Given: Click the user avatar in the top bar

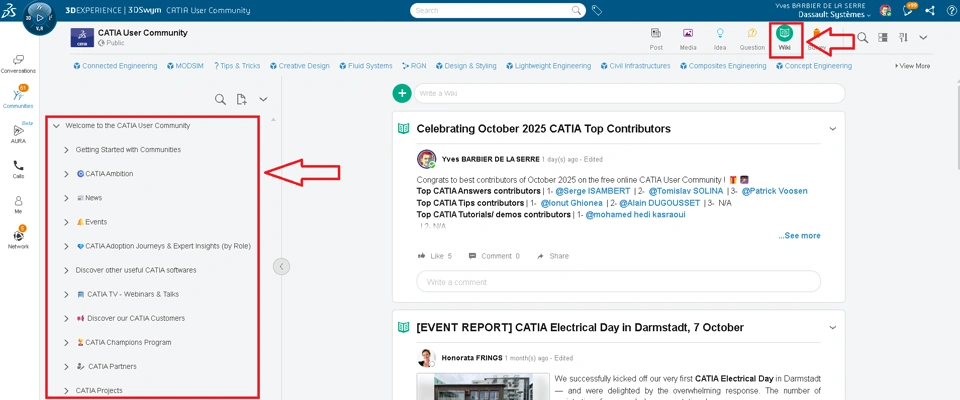Looking at the screenshot, I should pos(885,10).
